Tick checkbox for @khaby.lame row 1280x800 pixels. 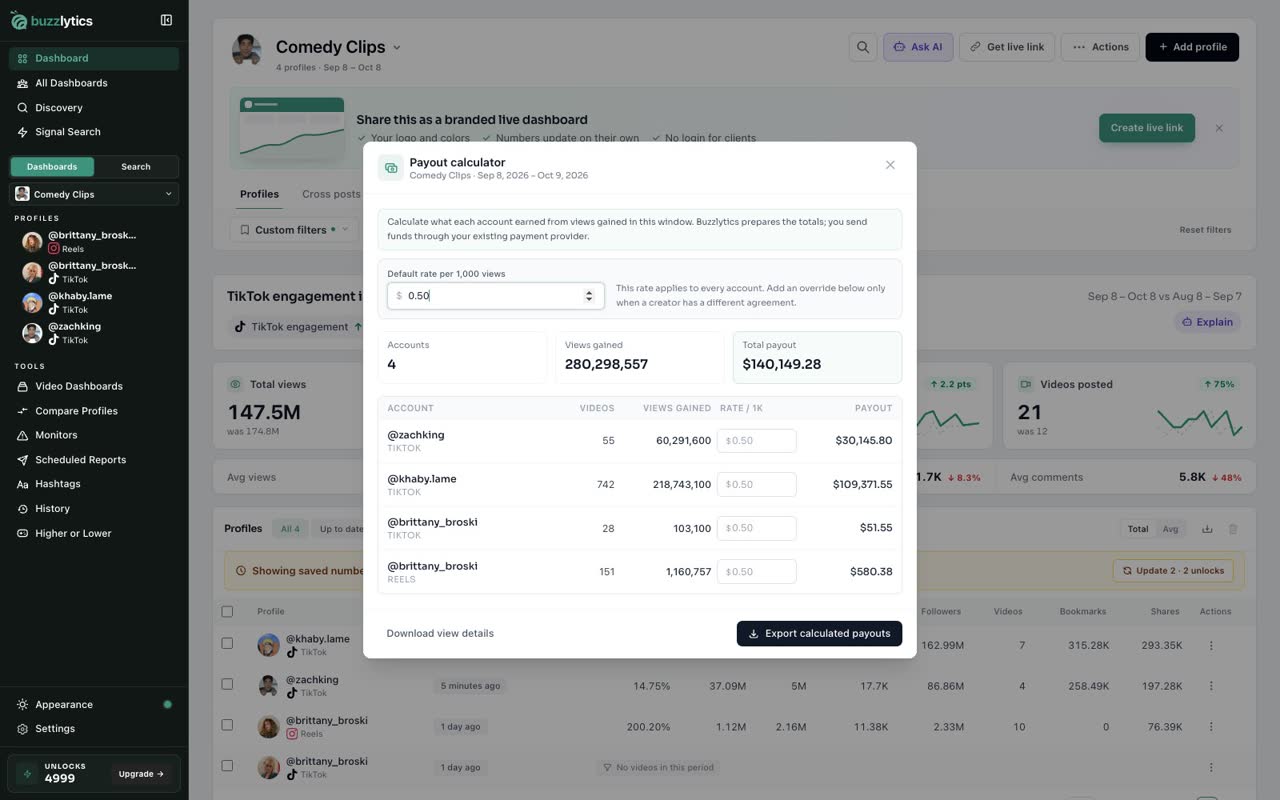tap(227, 643)
